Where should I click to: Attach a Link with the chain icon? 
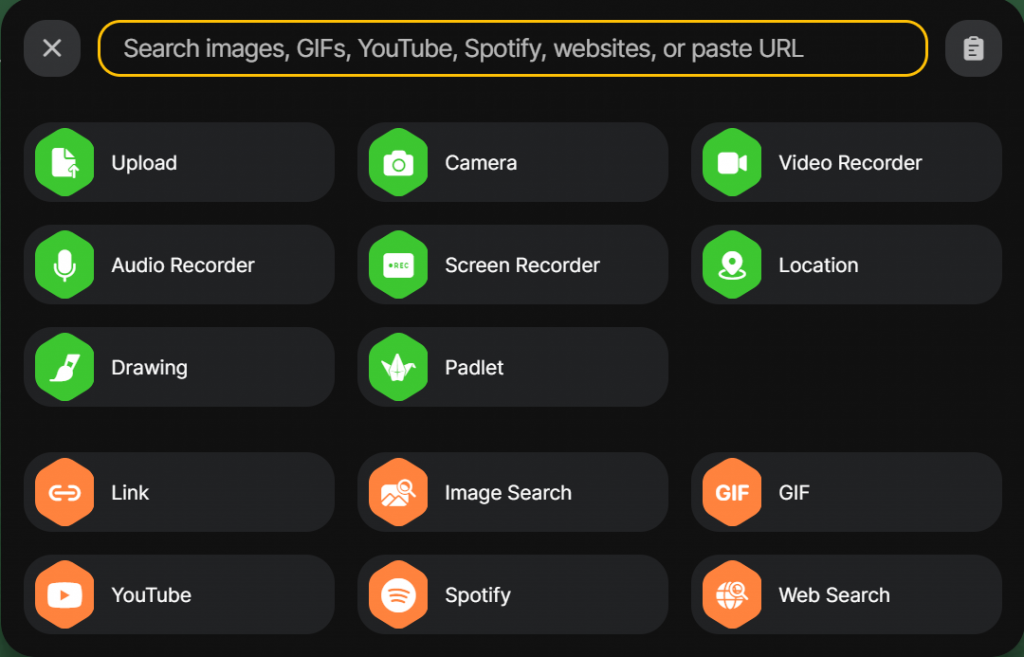(65, 492)
